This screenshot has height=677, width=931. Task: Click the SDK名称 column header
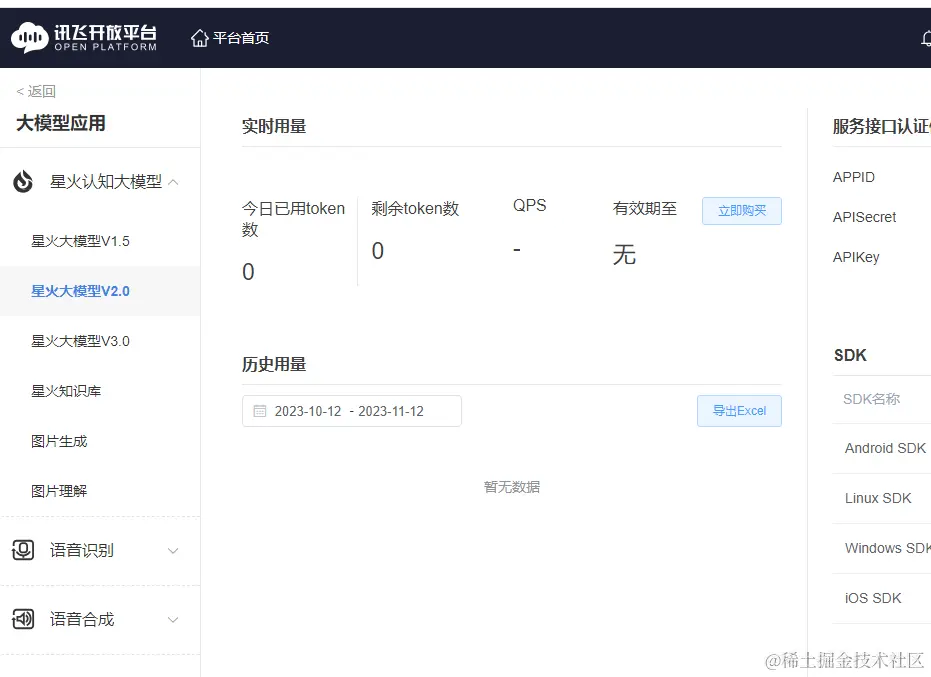pyautogui.click(x=872, y=399)
